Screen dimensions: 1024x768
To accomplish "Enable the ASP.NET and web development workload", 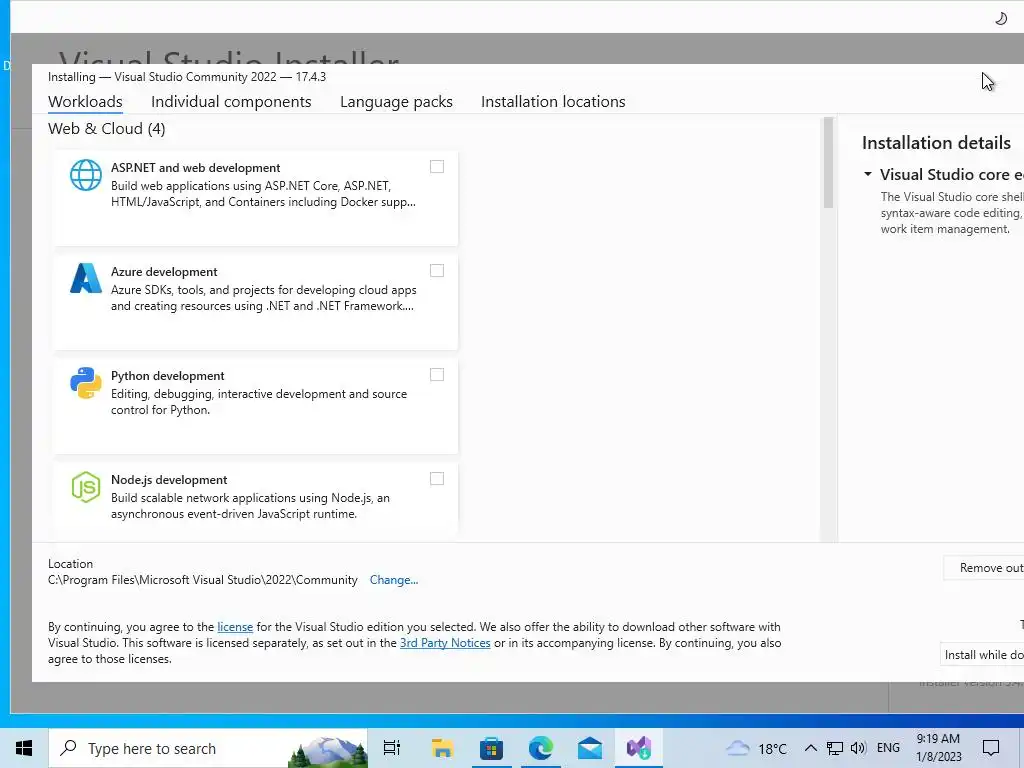I will (437, 167).
